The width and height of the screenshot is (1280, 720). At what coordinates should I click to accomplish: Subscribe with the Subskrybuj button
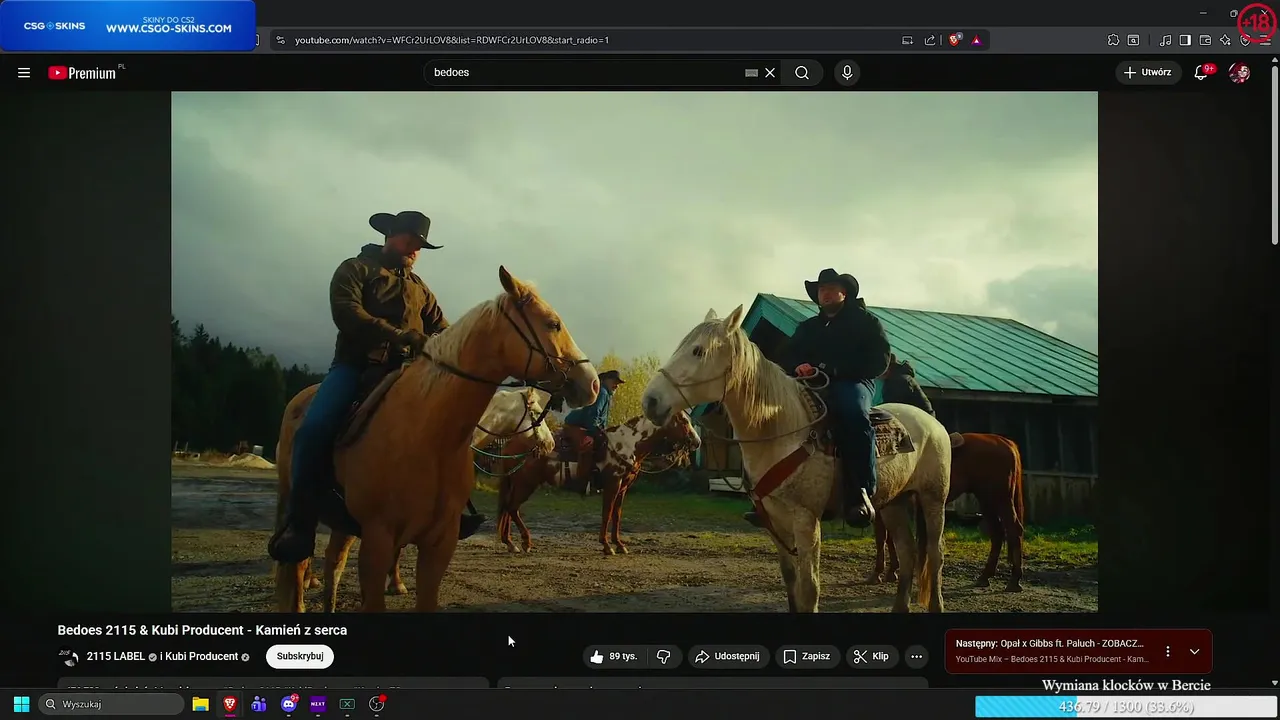point(300,657)
